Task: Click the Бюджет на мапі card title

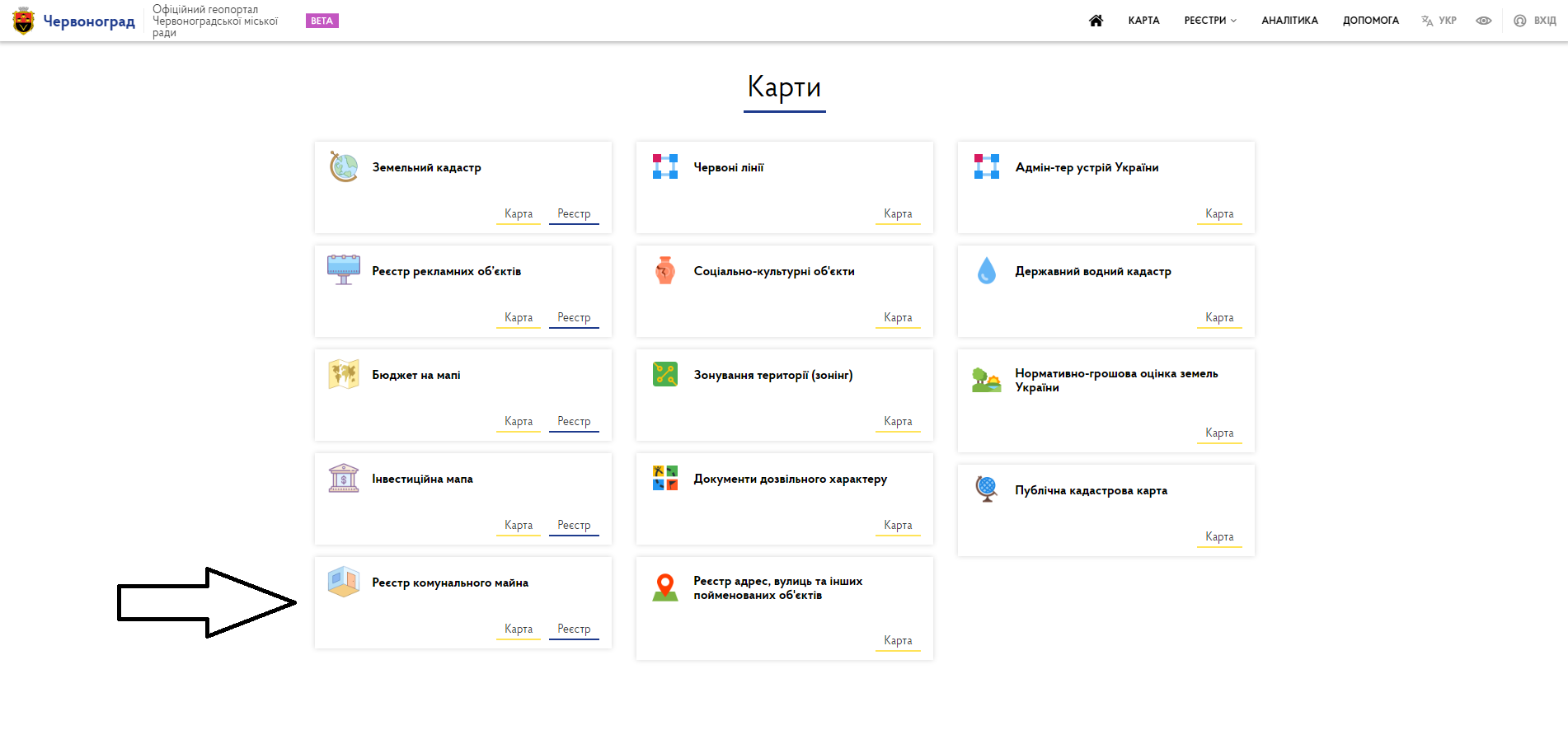Action: click(x=415, y=375)
